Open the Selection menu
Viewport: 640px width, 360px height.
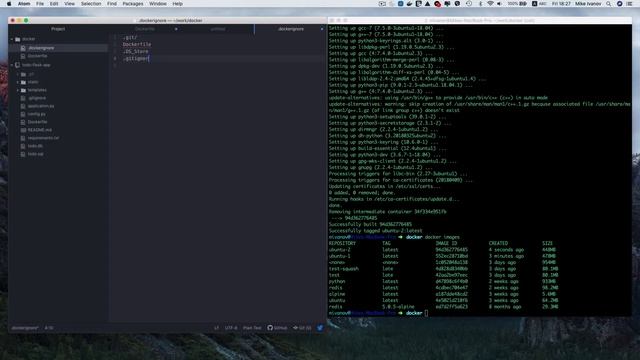pyautogui.click(x=91, y=4)
